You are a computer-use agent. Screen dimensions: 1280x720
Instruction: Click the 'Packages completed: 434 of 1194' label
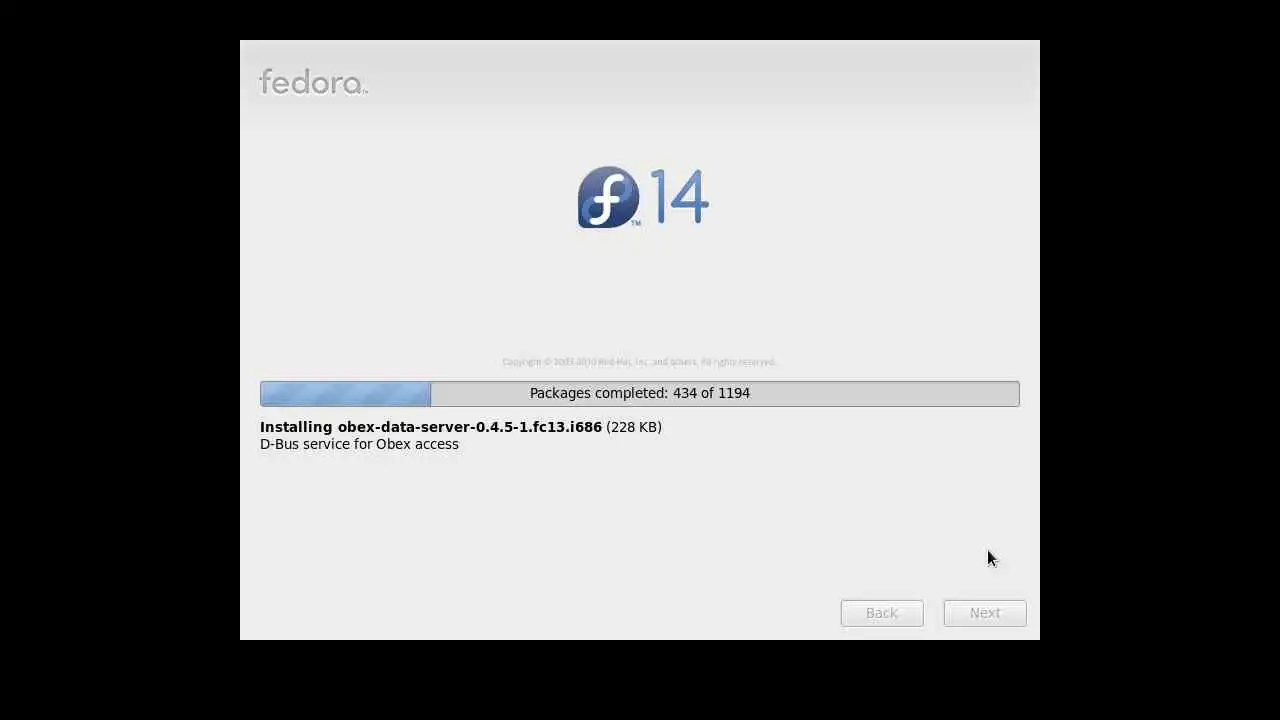tap(640, 393)
